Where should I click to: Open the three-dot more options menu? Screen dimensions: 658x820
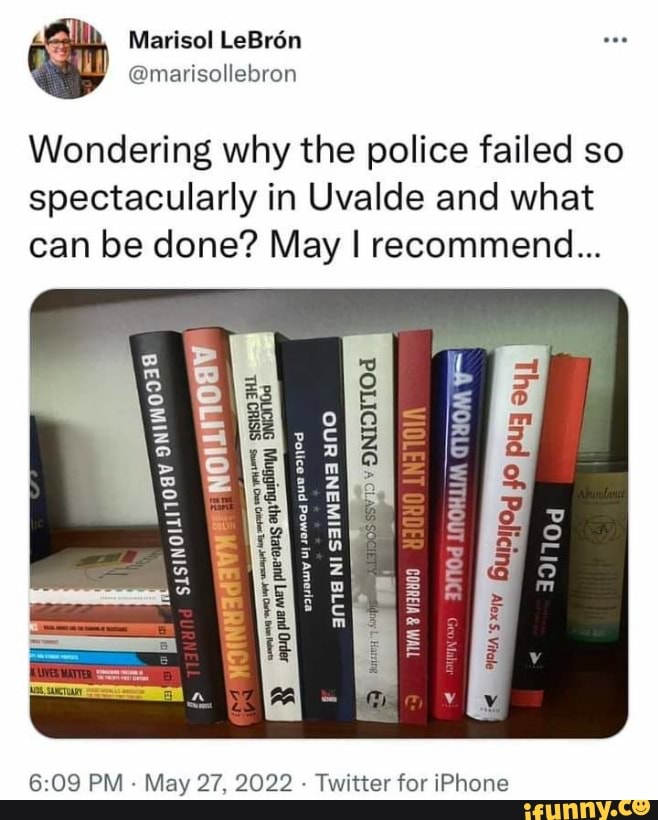[615, 40]
